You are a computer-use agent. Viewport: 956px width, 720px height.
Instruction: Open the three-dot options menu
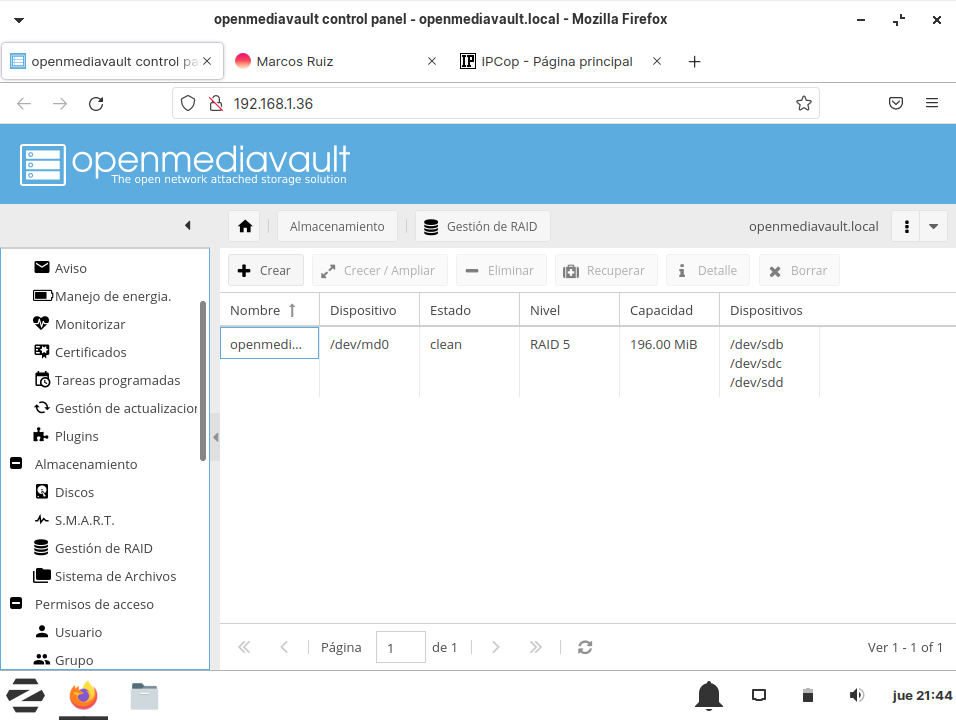point(906,227)
